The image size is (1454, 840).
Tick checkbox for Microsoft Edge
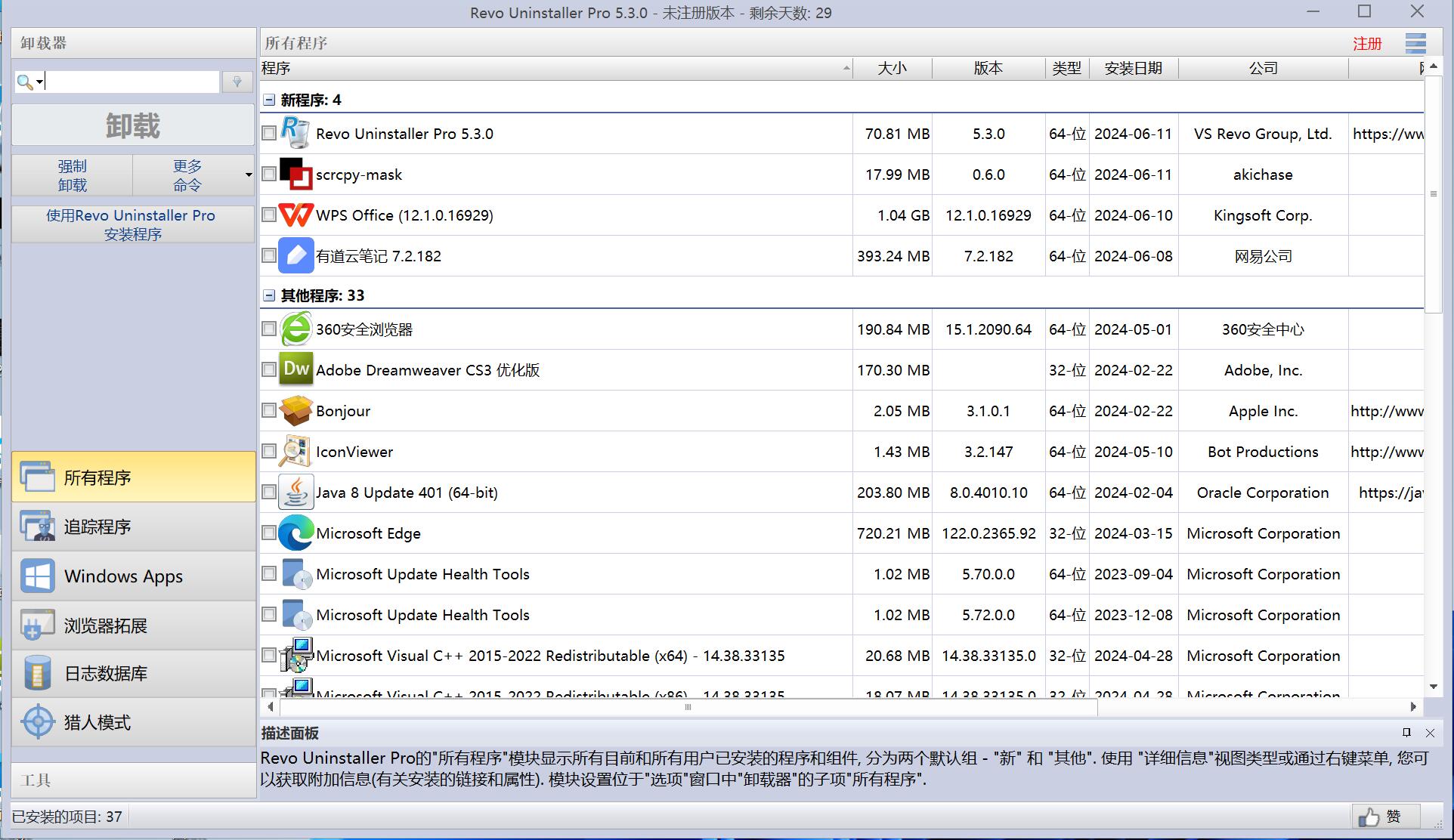[268, 533]
